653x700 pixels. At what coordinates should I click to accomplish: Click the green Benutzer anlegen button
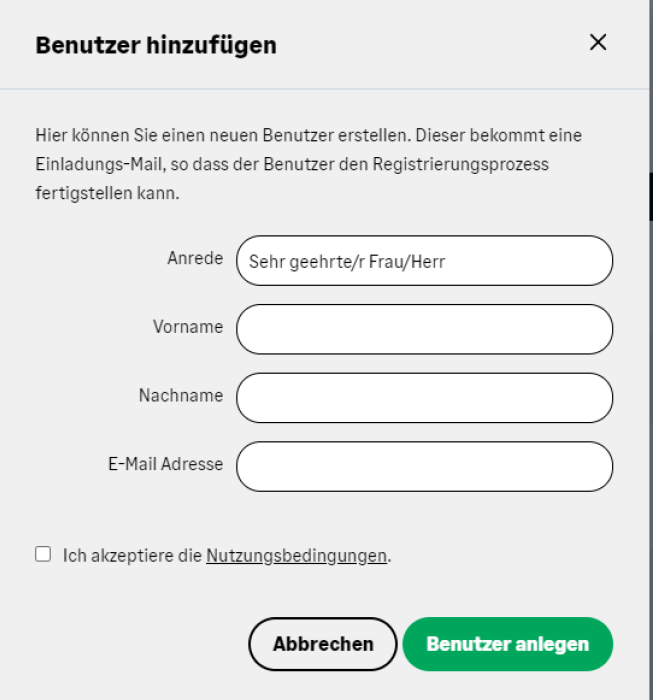point(507,644)
